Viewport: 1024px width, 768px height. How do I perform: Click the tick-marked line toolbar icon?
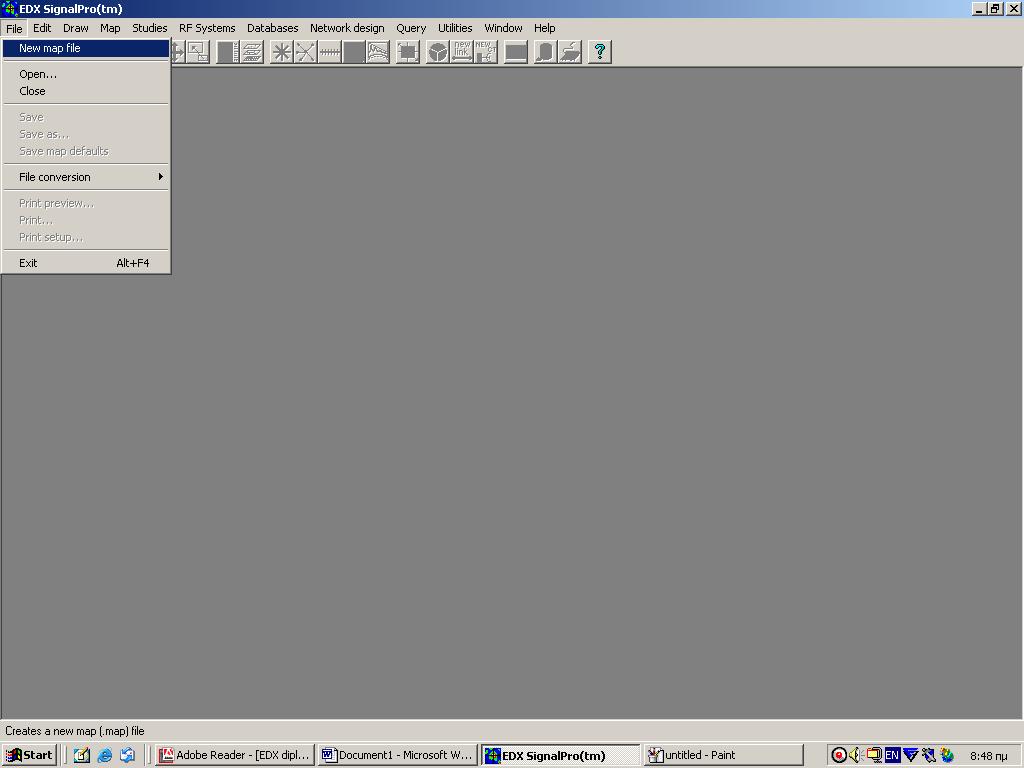(x=330, y=52)
